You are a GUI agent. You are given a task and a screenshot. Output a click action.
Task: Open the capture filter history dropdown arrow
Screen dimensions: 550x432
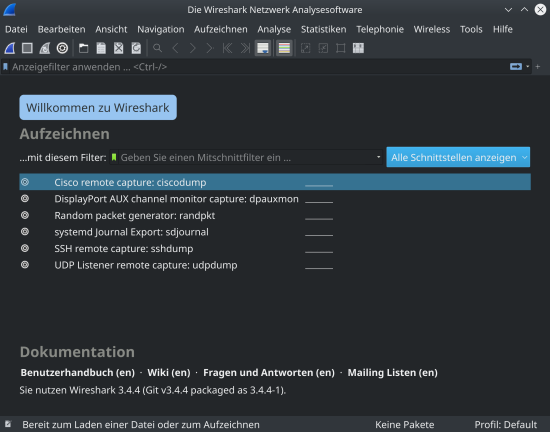point(378,157)
